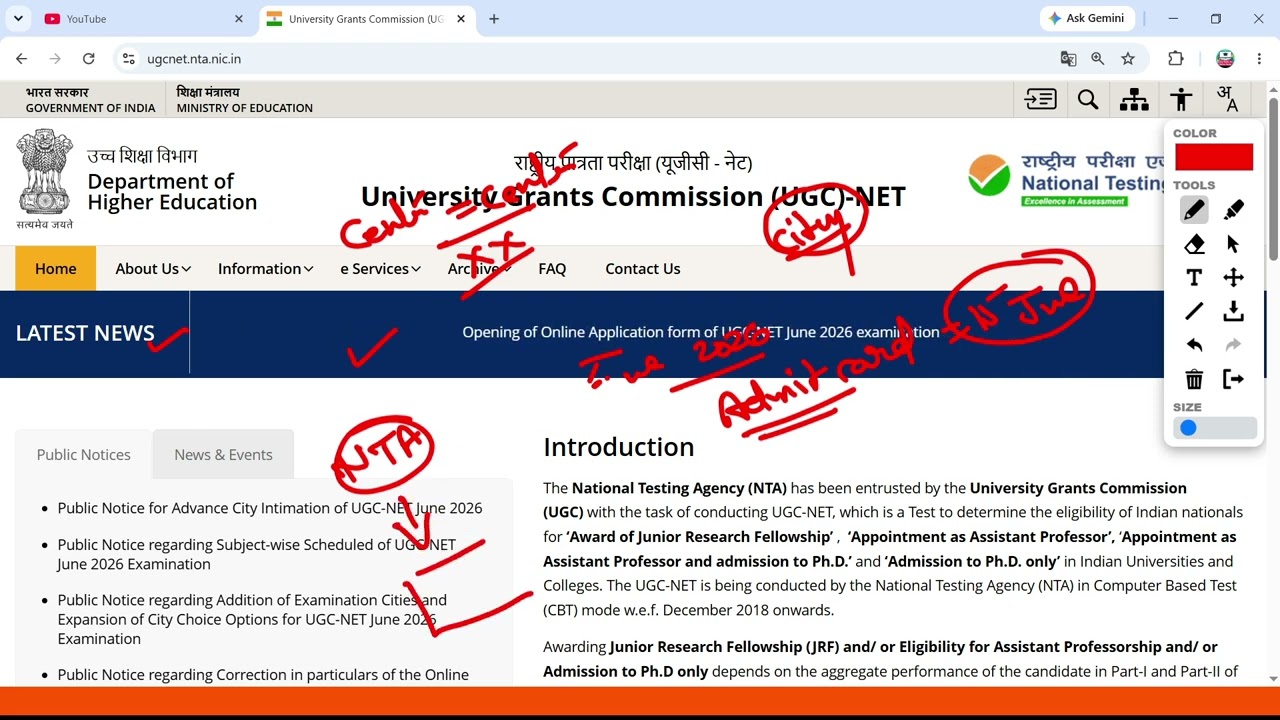Open the site search magnifier

(1088, 99)
